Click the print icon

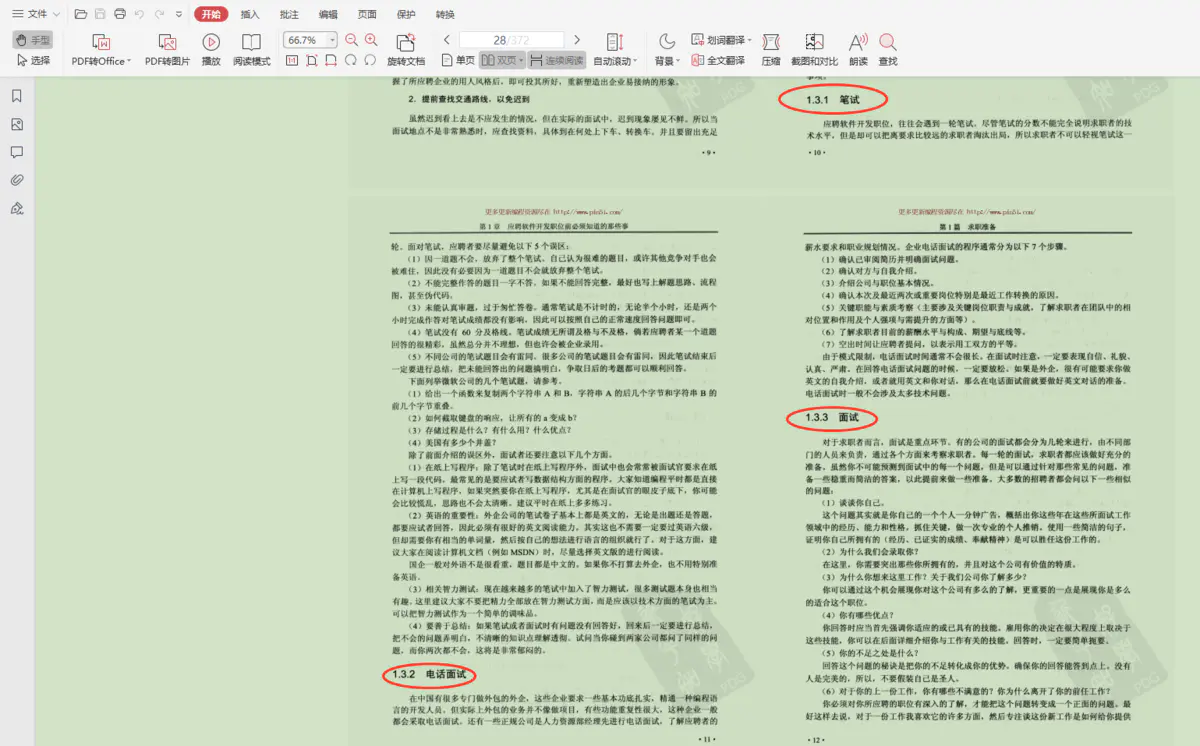click(x=120, y=14)
